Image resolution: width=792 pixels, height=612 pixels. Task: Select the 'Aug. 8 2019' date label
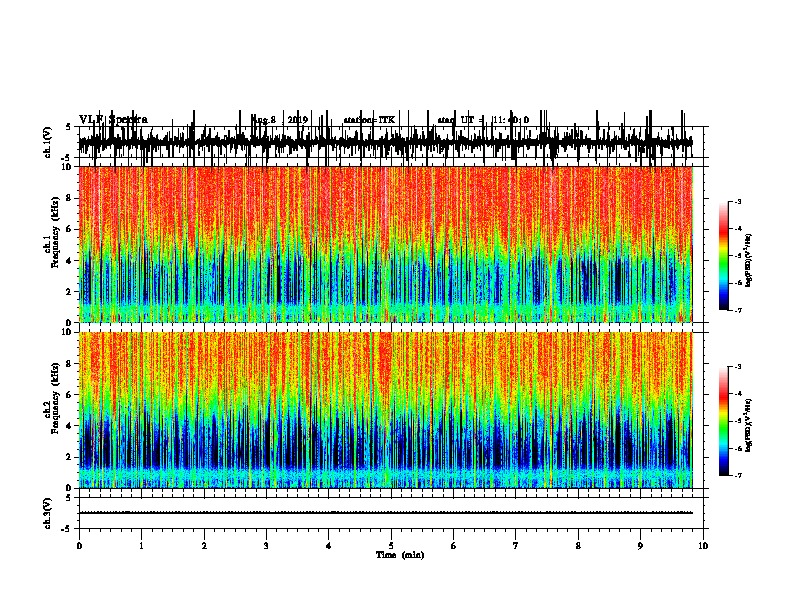click(x=279, y=120)
